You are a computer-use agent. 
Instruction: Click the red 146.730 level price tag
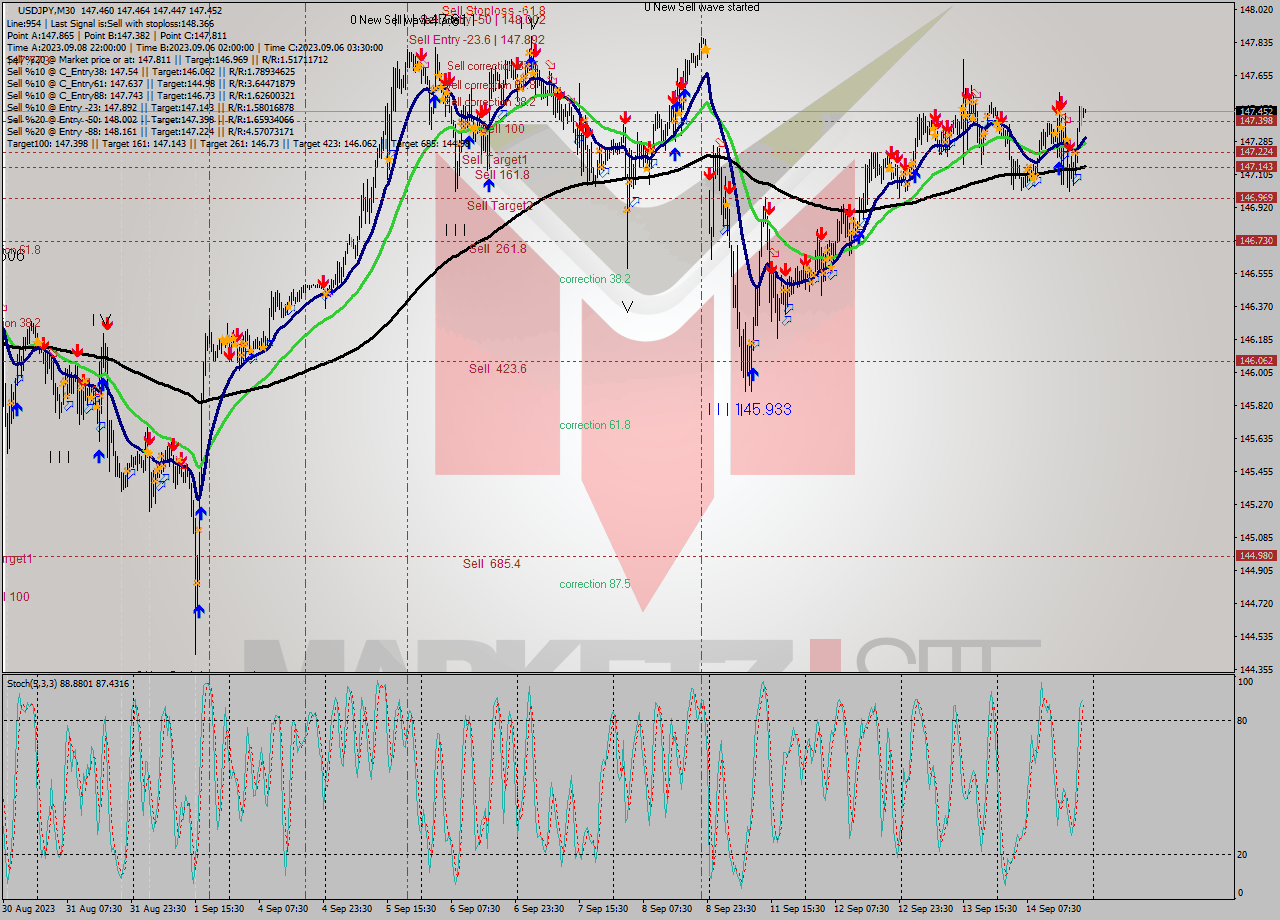point(1256,240)
